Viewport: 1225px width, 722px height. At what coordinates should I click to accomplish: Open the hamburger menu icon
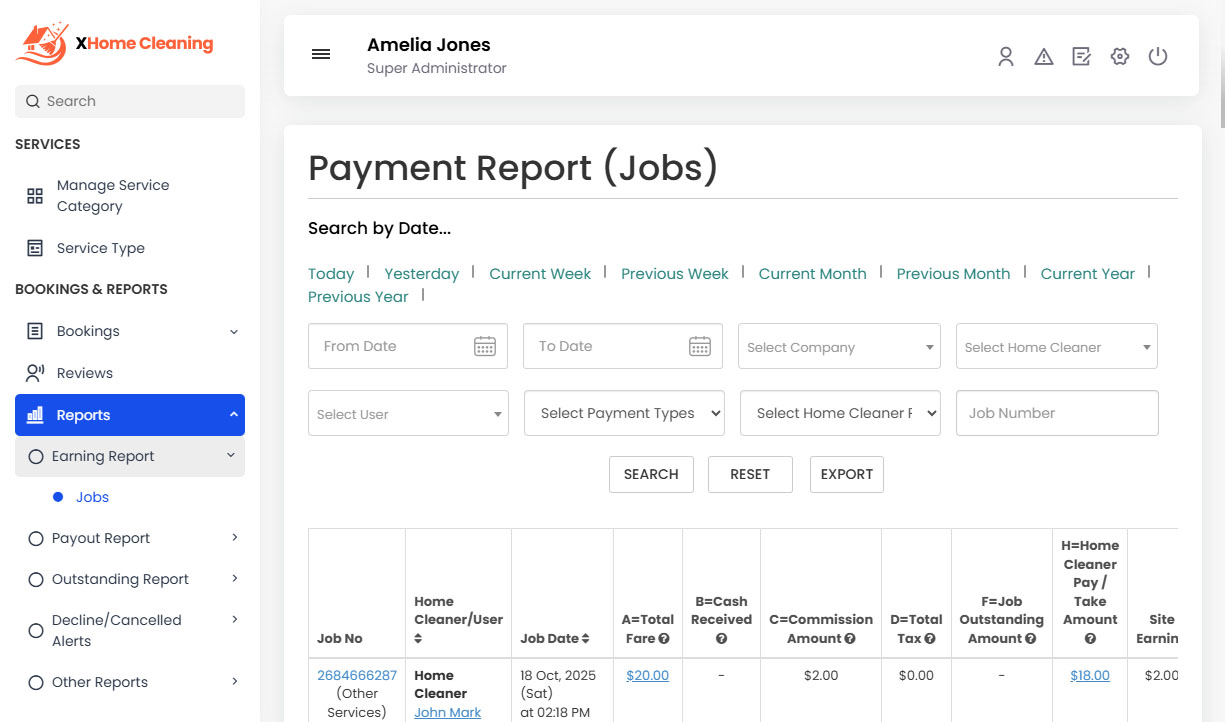pyautogui.click(x=321, y=54)
